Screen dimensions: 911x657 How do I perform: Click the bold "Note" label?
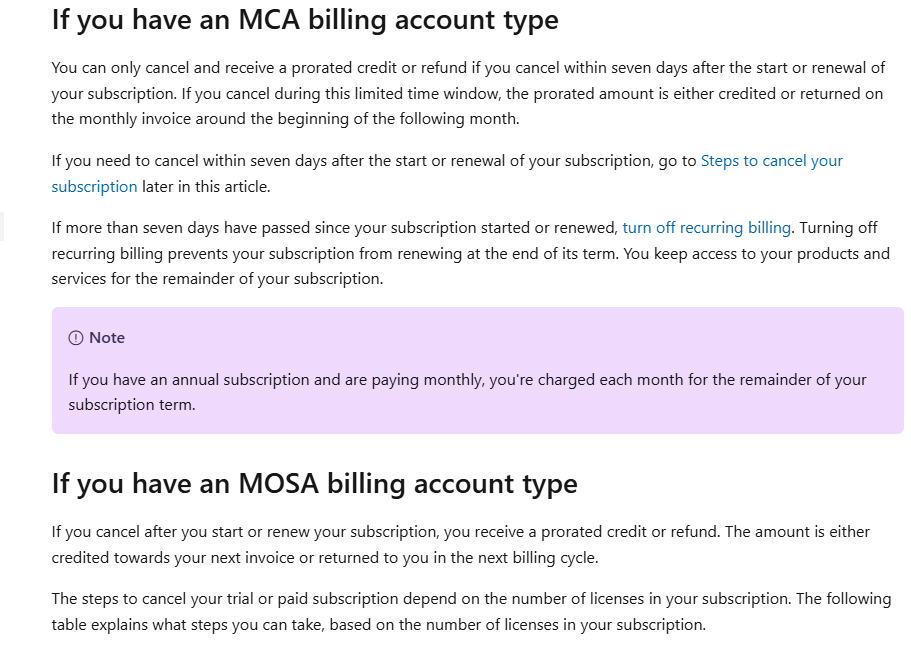(107, 338)
